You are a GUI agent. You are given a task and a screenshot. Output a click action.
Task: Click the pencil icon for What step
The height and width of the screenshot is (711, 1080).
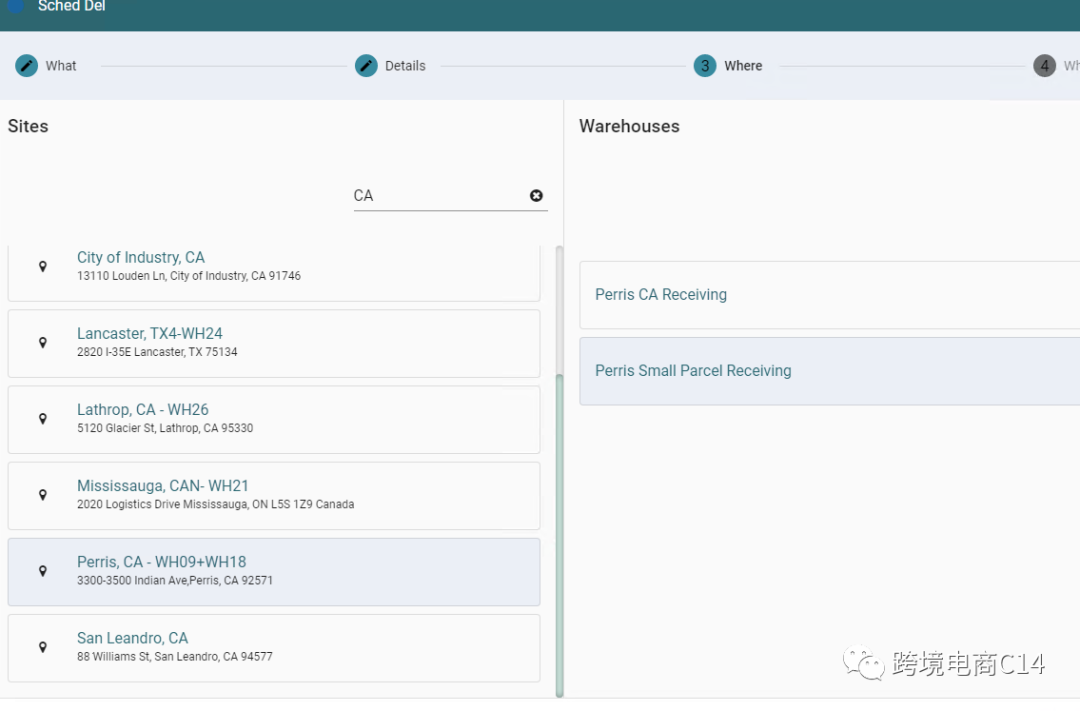coord(26,66)
